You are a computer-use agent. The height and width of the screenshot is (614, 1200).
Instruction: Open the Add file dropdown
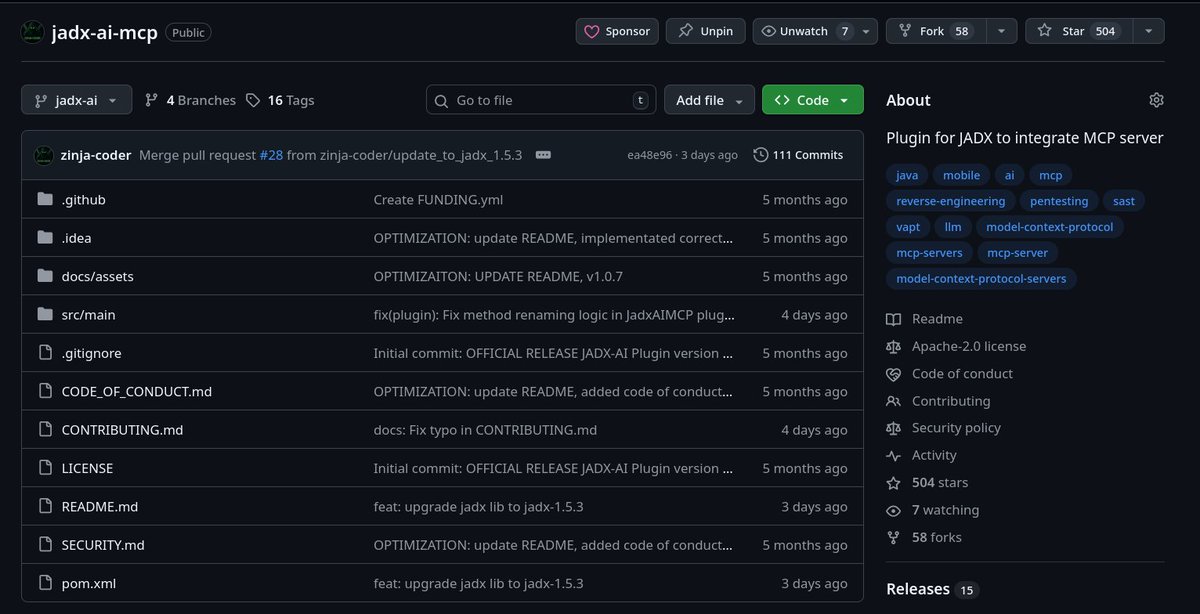tap(709, 100)
